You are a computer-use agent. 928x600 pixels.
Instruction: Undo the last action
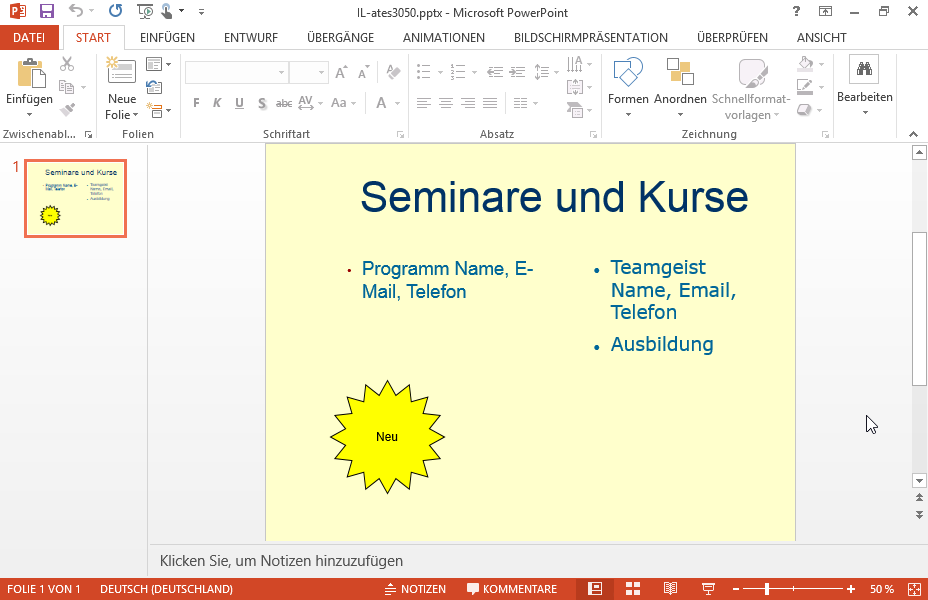(76, 11)
